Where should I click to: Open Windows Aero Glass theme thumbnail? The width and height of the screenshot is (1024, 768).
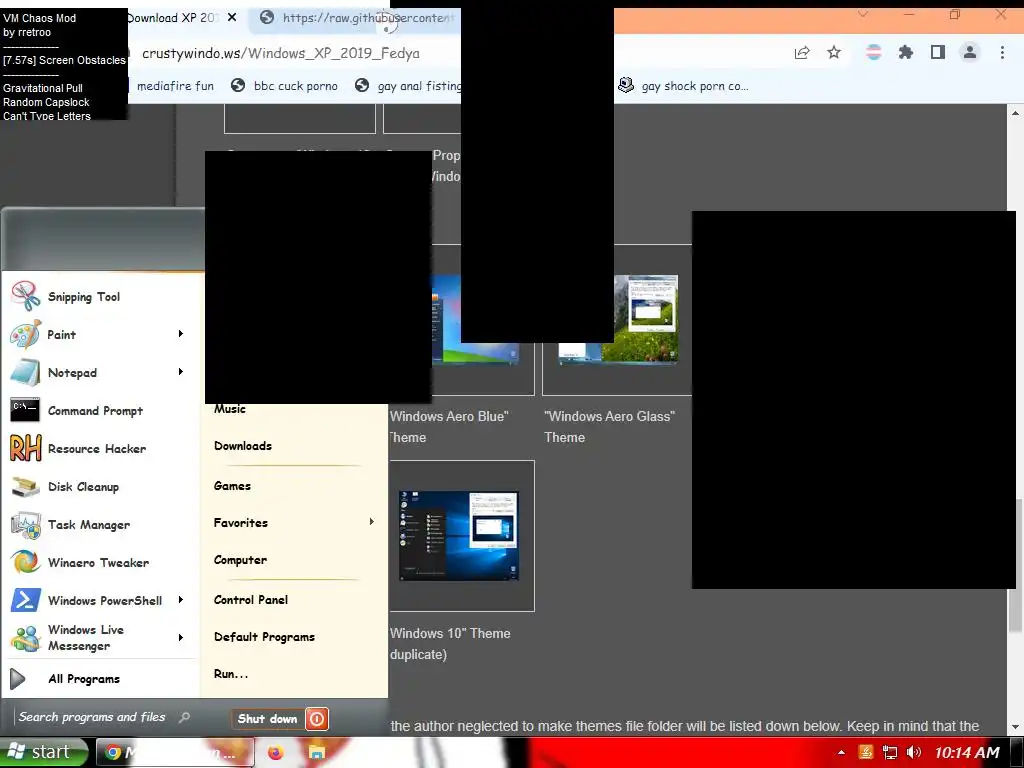click(x=618, y=320)
